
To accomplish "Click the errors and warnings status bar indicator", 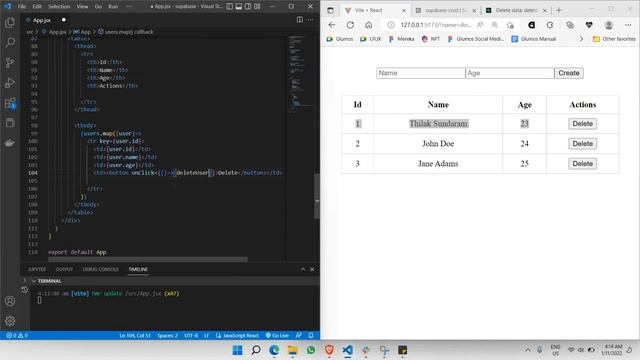I will point(17,336).
